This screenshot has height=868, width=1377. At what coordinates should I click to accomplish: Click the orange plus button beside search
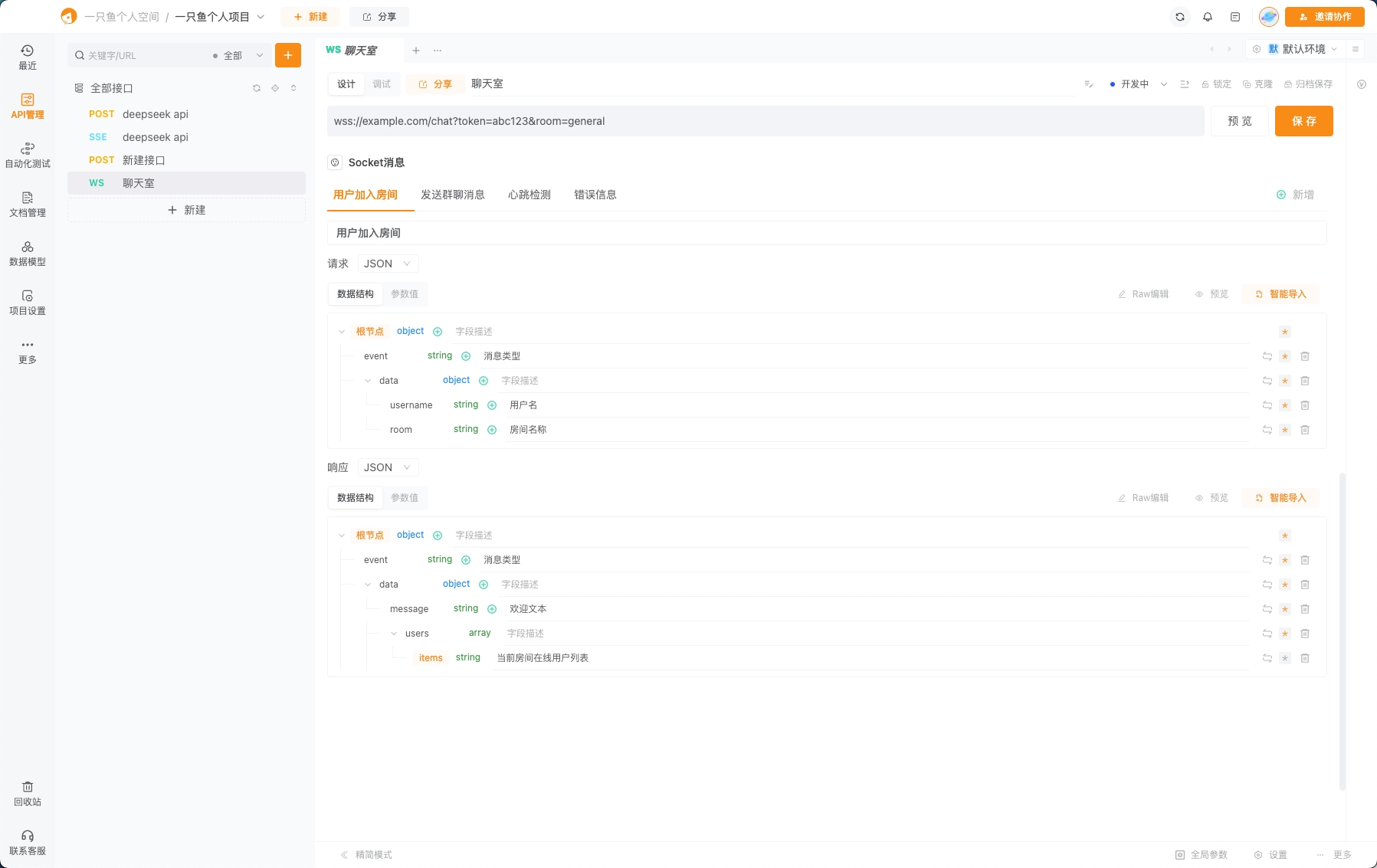click(x=288, y=55)
